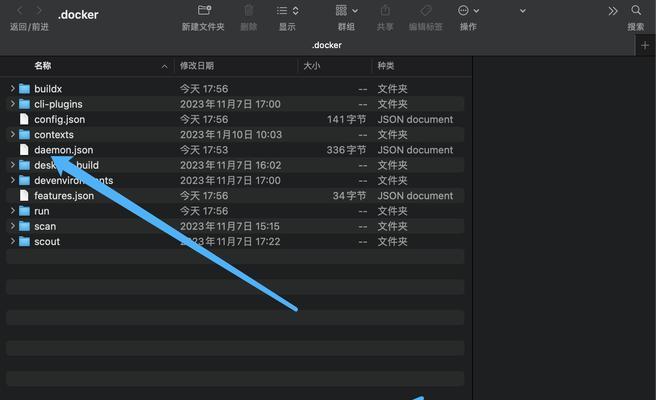Expand the devenvironments folder
The height and width of the screenshot is (400, 656).
point(12,180)
